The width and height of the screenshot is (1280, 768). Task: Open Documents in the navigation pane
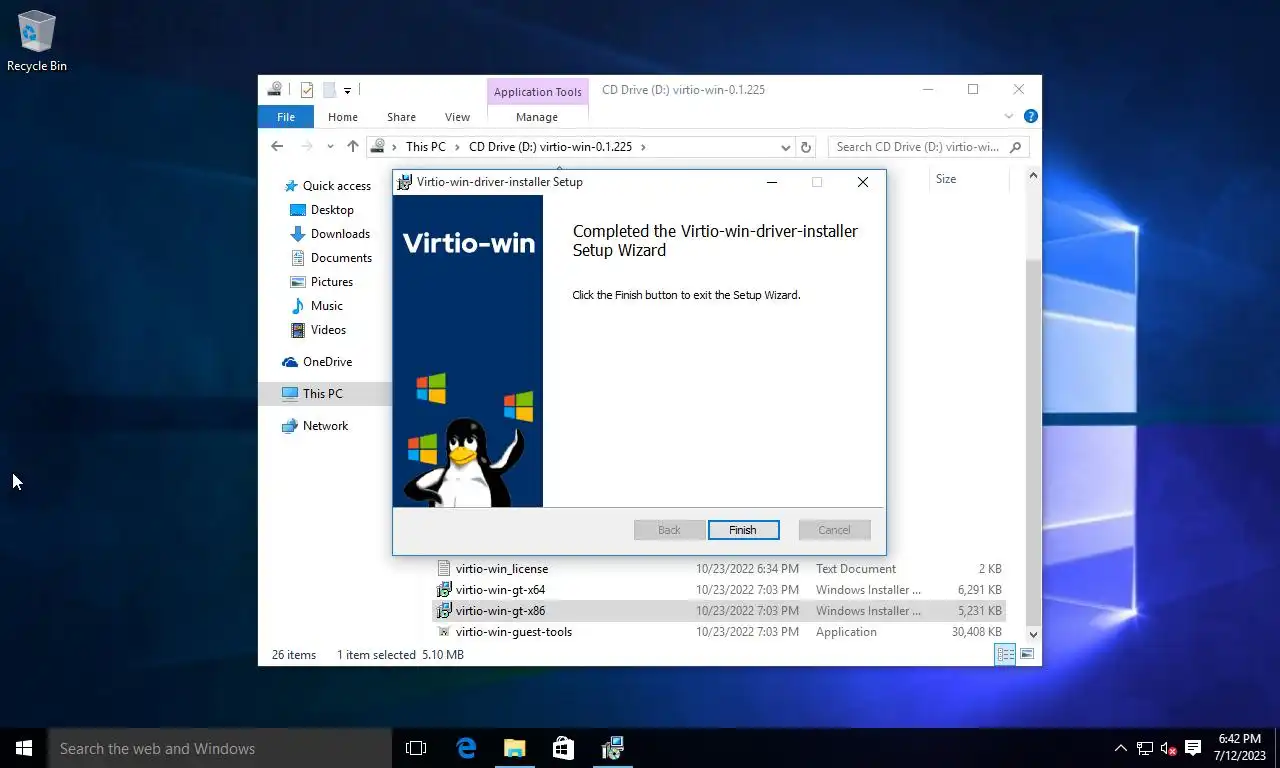click(x=341, y=258)
